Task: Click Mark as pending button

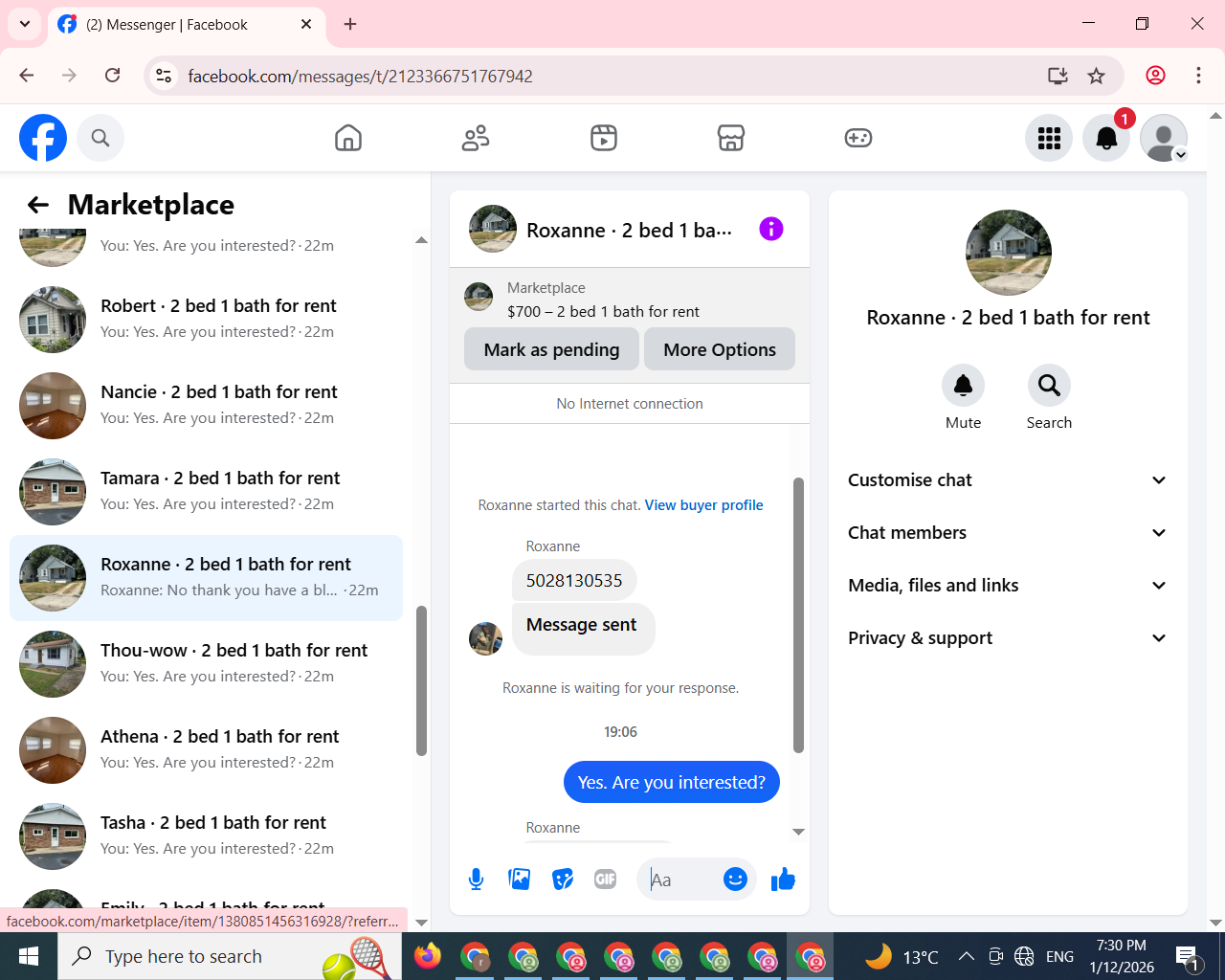Action: tap(551, 349)
